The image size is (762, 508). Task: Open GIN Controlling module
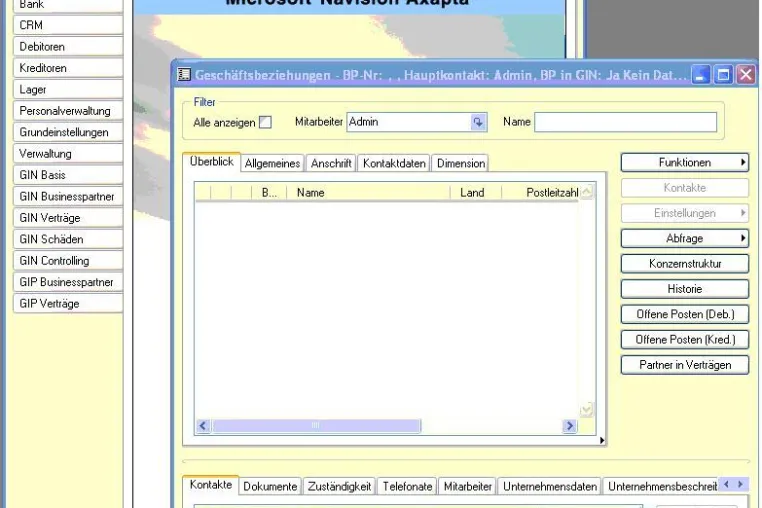coord(68,260)
